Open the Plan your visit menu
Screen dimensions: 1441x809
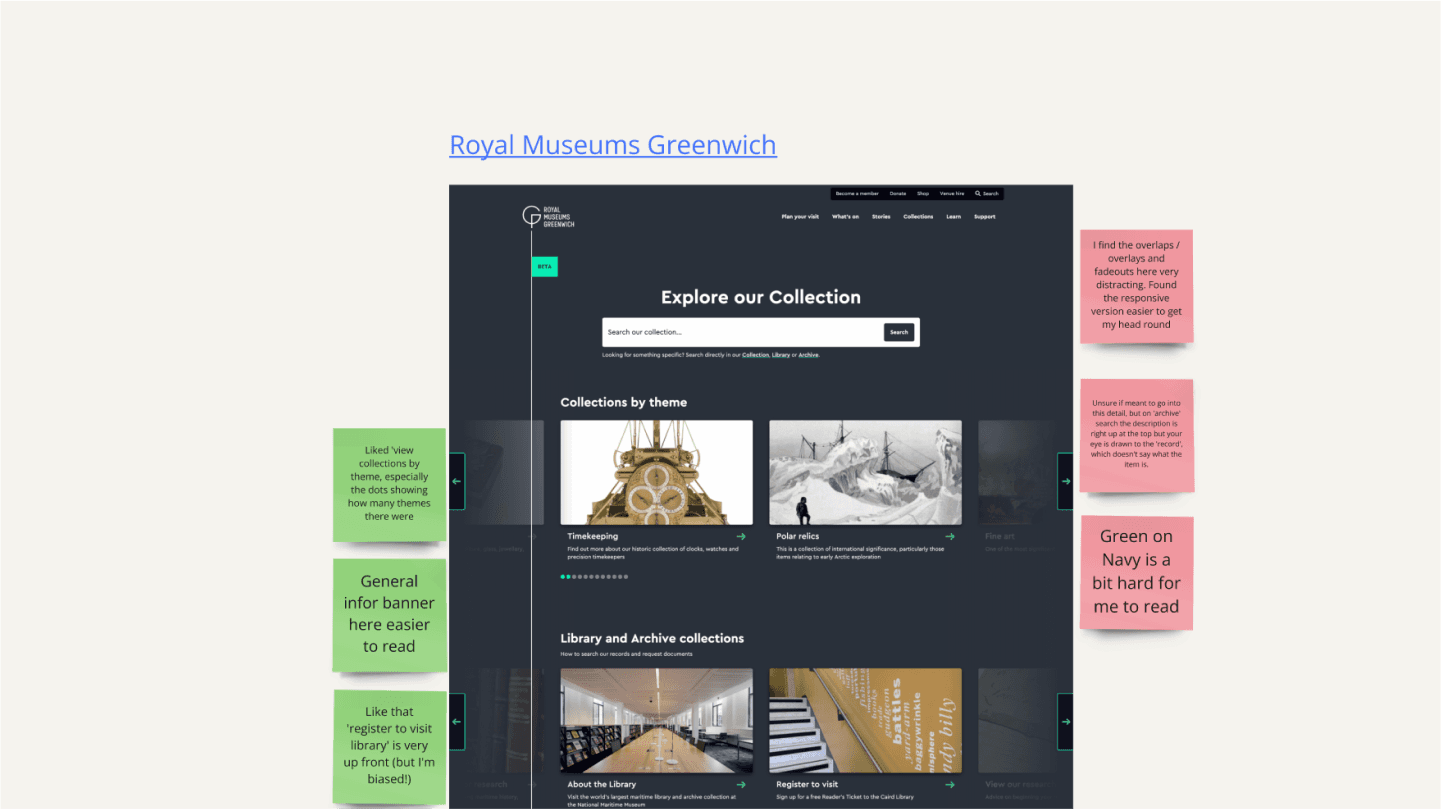pyautogui.click(x=800, y=217)
